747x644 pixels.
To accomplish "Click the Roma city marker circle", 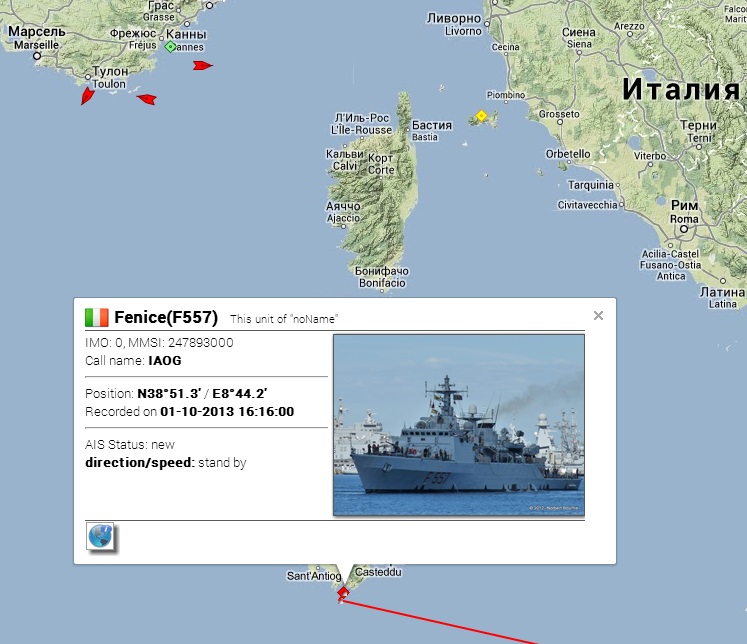I will coord(684,229).
